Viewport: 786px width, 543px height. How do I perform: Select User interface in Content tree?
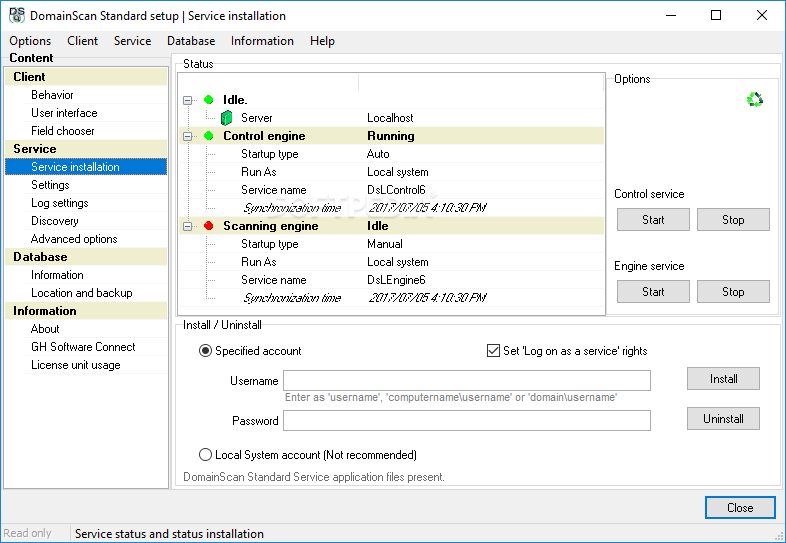tap(64, 113)
